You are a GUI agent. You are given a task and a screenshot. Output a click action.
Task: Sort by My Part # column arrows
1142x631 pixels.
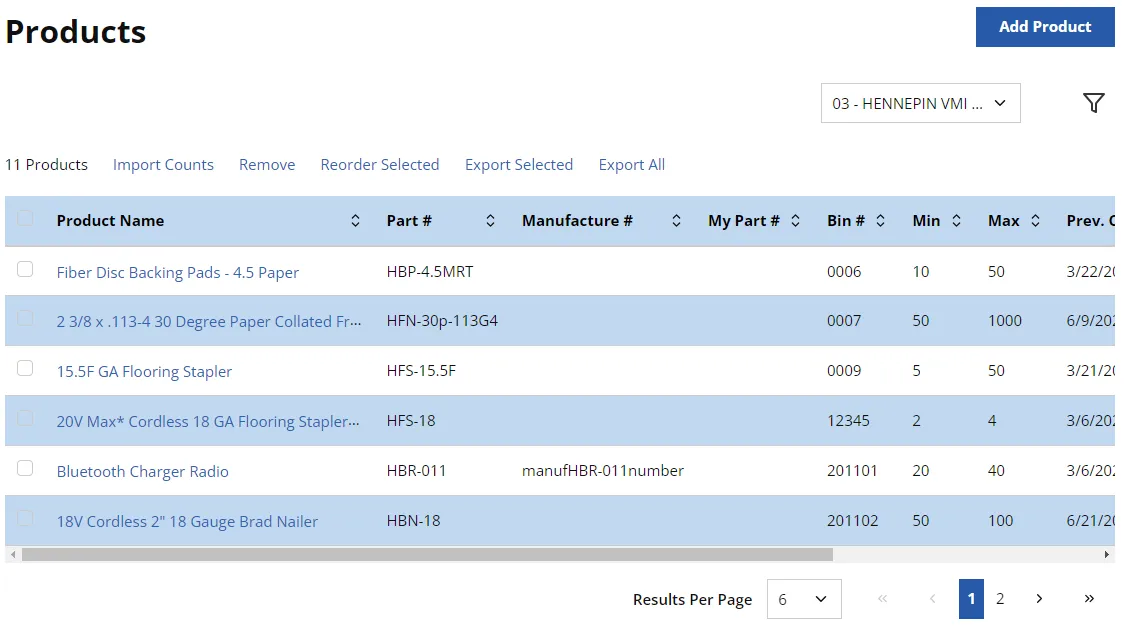pyautogui.click(x=795, y=221)
